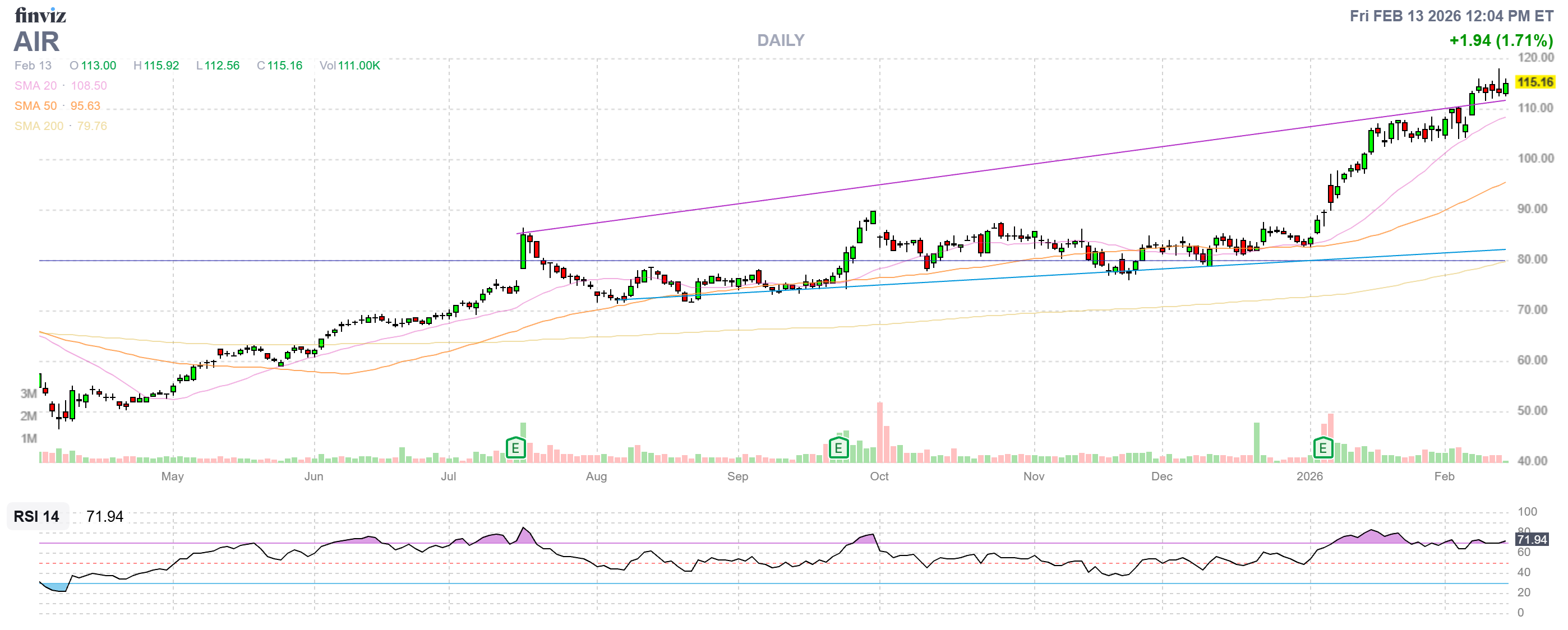Click the 71.94 RSI value tag on right axis
The width and height of the screenshot is (1568, 630).
pos(1532,539)
